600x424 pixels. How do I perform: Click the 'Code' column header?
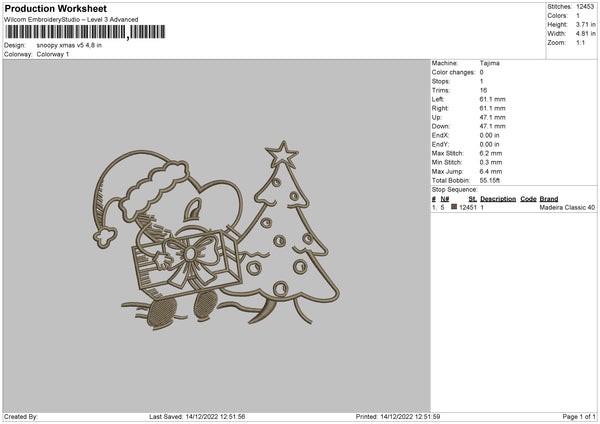click(528, 199)
